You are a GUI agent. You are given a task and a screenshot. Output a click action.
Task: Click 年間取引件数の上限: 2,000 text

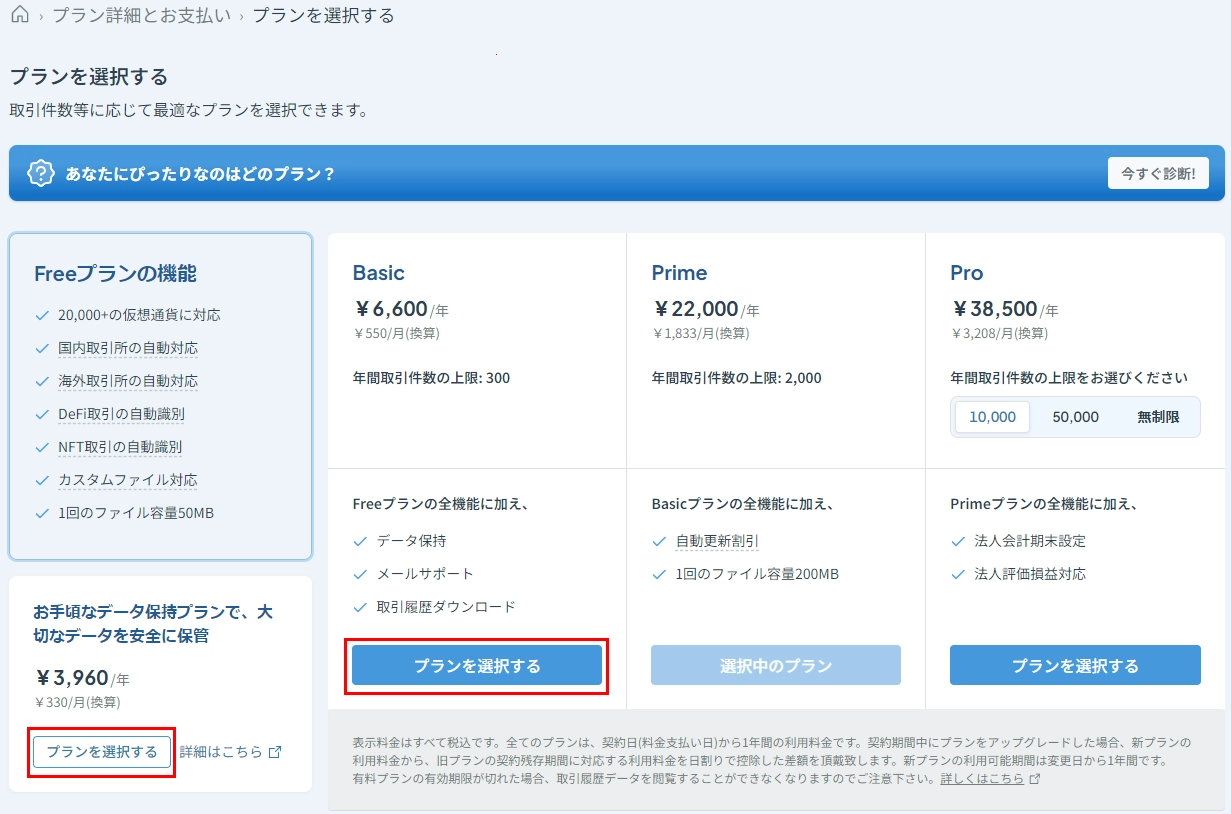click(x=736, y=378)
